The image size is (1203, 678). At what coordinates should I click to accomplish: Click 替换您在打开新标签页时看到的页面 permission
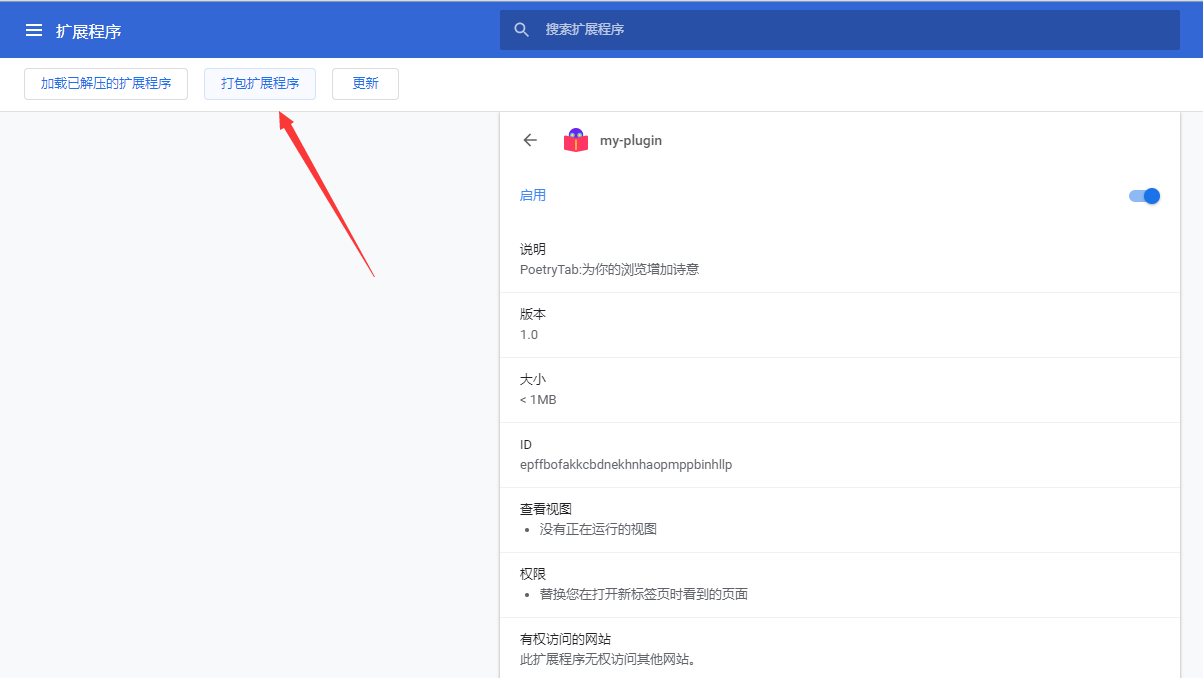644,594
